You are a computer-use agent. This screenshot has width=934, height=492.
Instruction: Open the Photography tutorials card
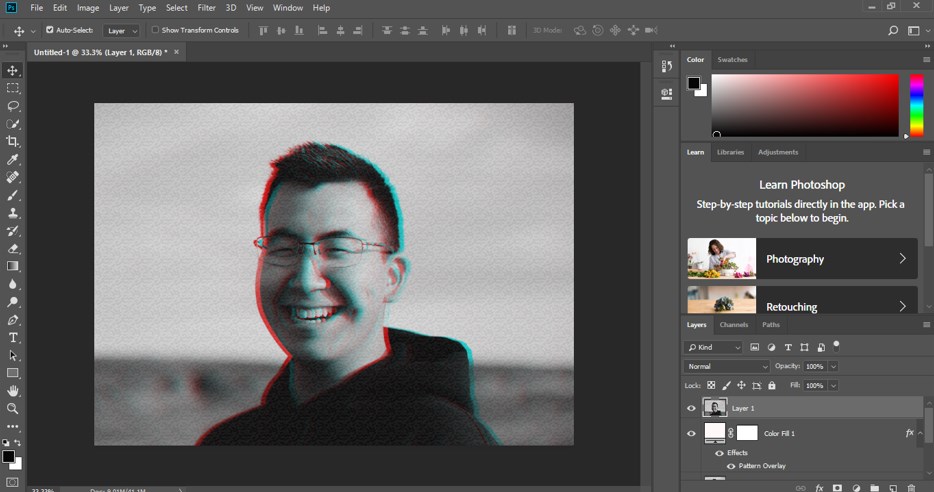802,259
